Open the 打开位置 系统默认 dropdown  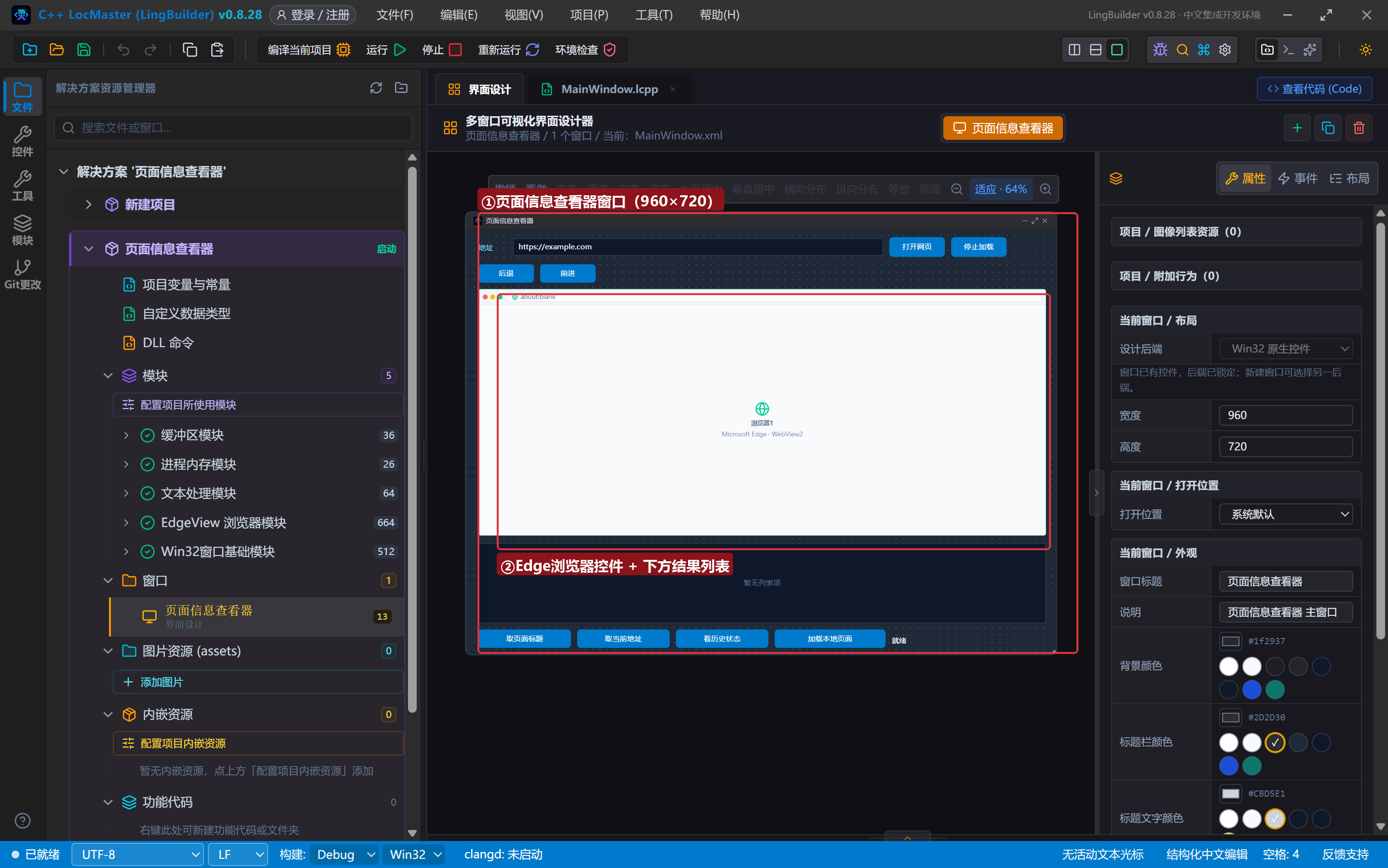[1285, 514]
